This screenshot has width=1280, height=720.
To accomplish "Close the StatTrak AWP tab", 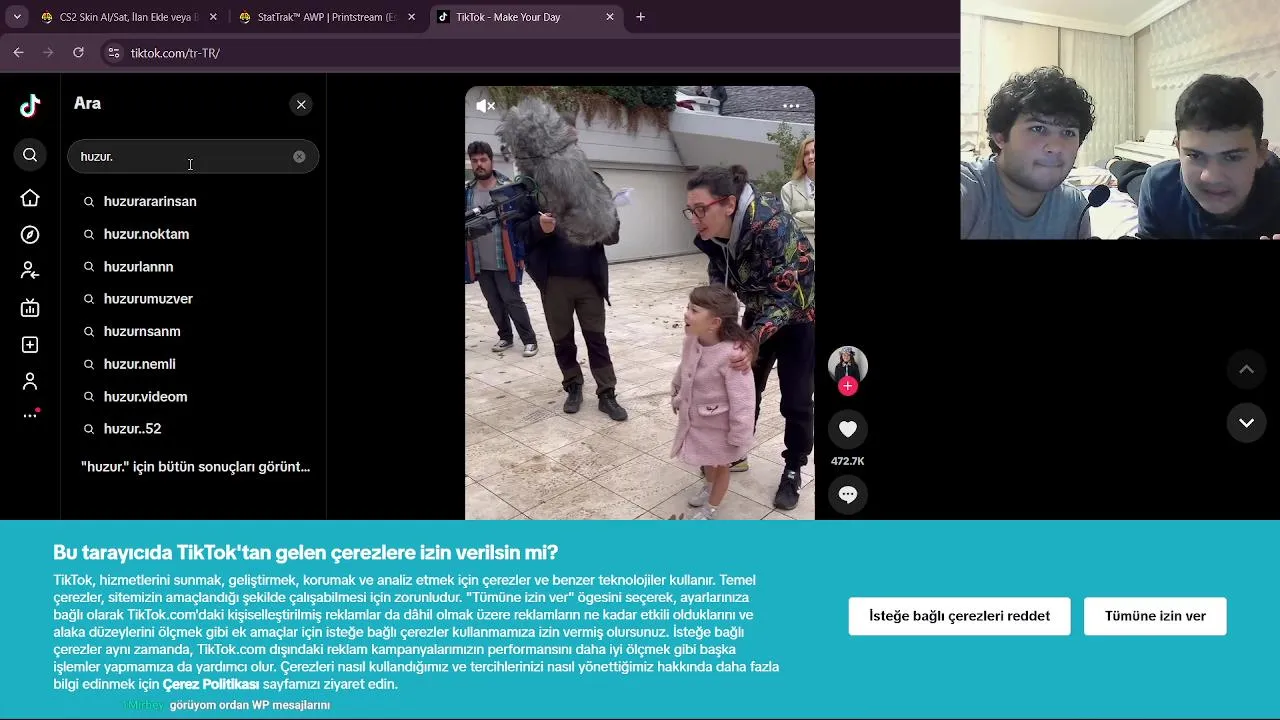I will click(x=411, y=17).
